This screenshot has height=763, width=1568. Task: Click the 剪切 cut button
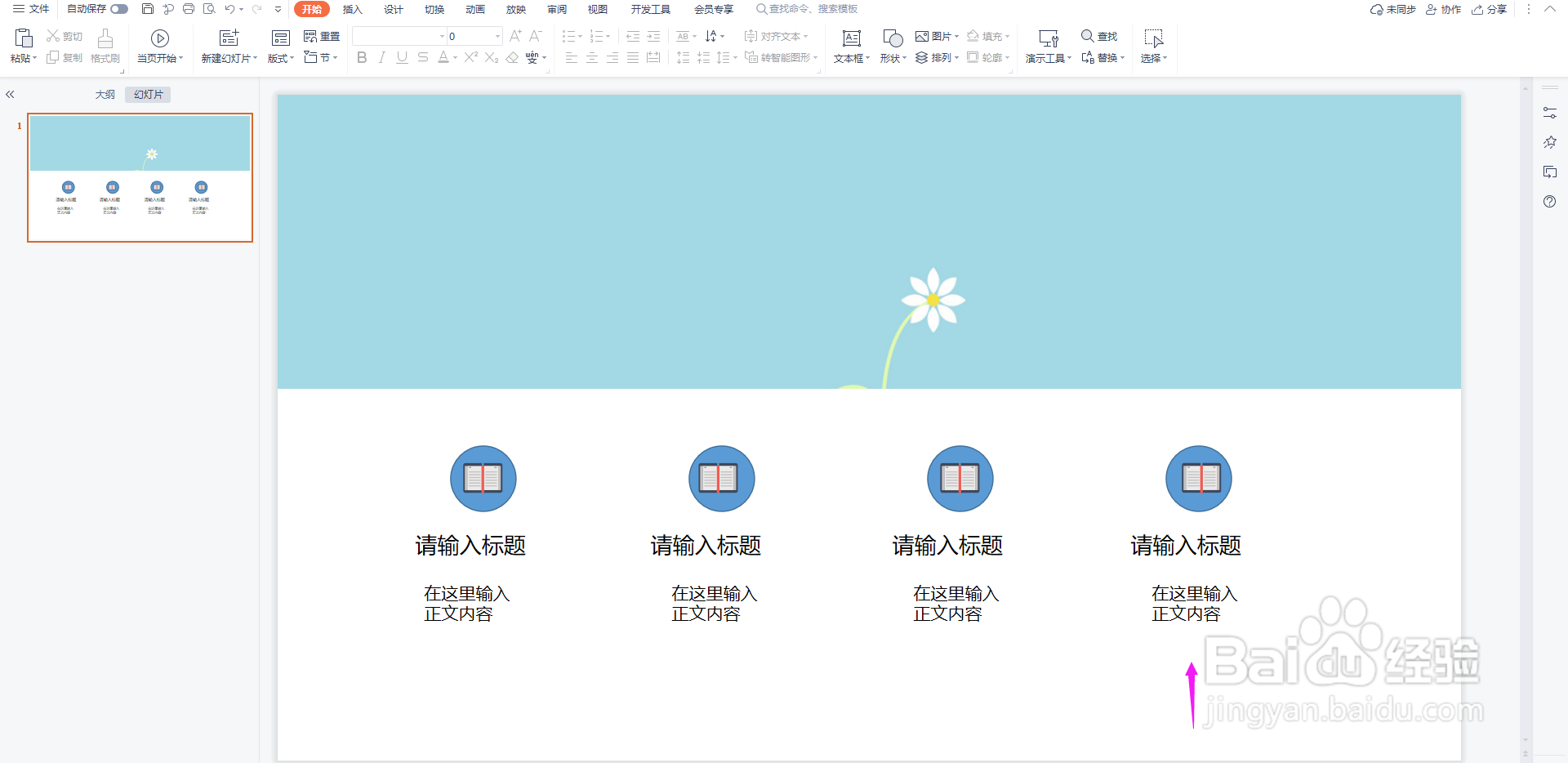65,36
